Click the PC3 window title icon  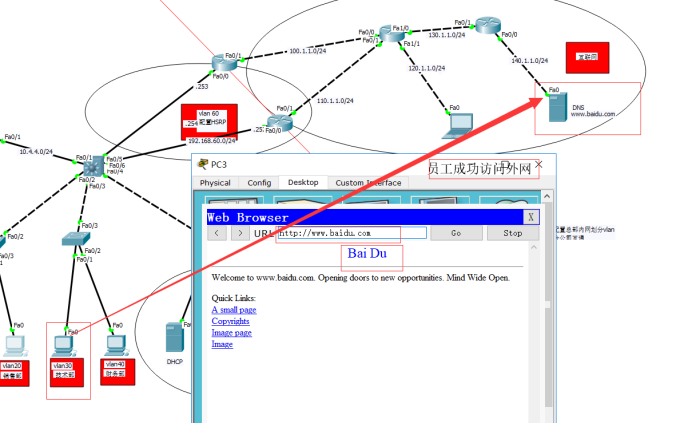[203, 164]
